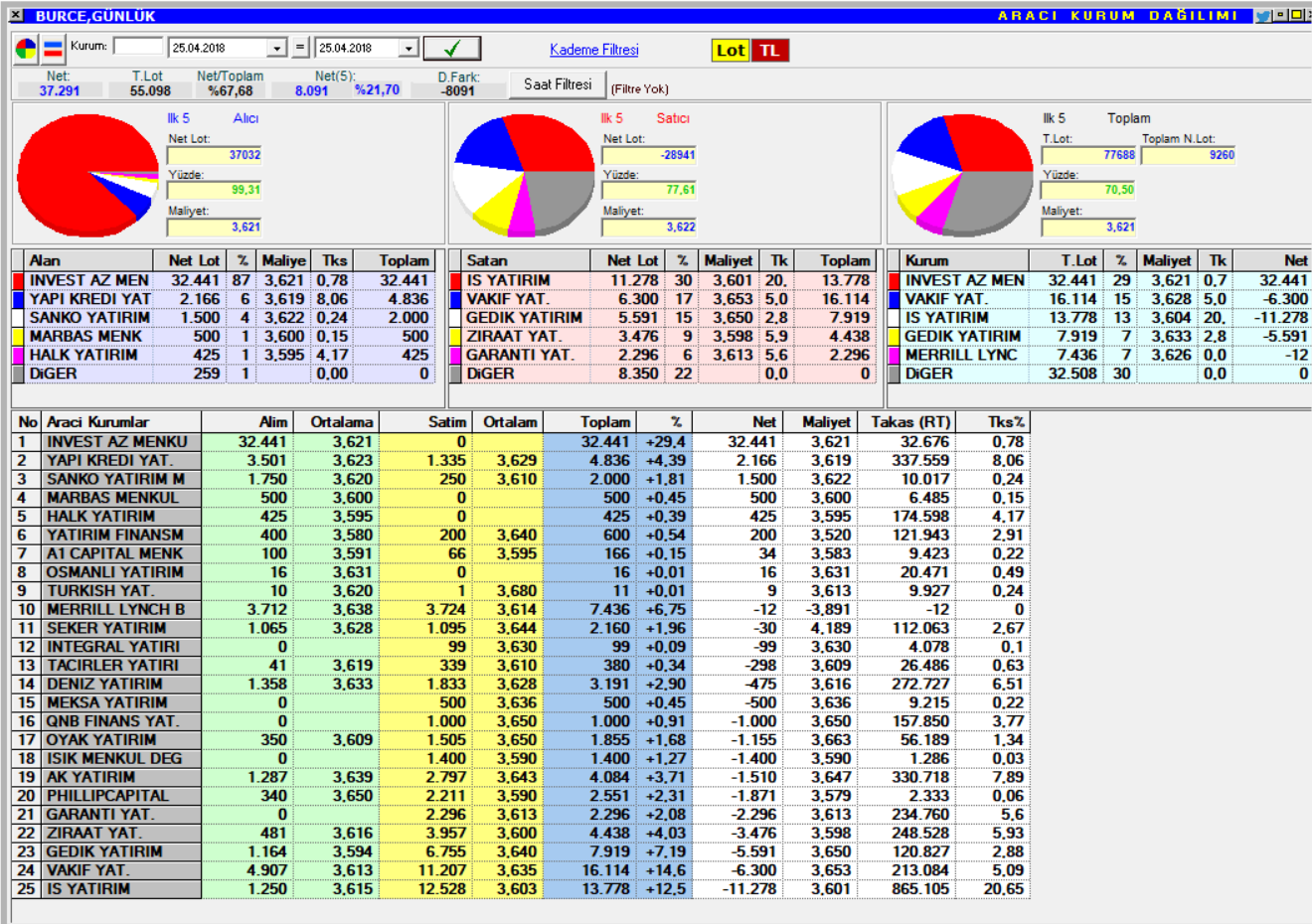This screenshot has width=1312, height=924.
Task: Close BURCE panel with X icon
Action: 16,16
